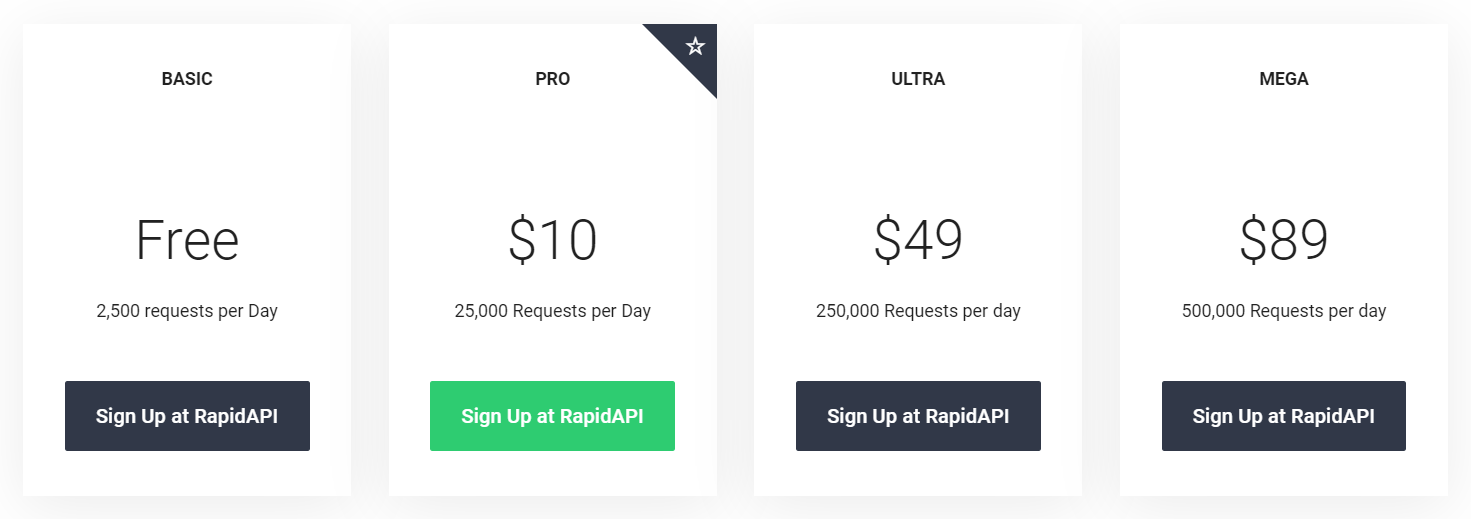Click the 500,000 Requests per day text
Viewport: 1471px width, 519px height.
[1284, 311]
